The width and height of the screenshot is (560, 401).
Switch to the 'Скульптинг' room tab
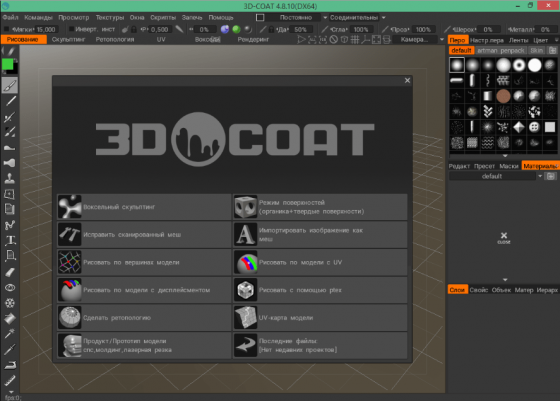[x=69, y=40]
